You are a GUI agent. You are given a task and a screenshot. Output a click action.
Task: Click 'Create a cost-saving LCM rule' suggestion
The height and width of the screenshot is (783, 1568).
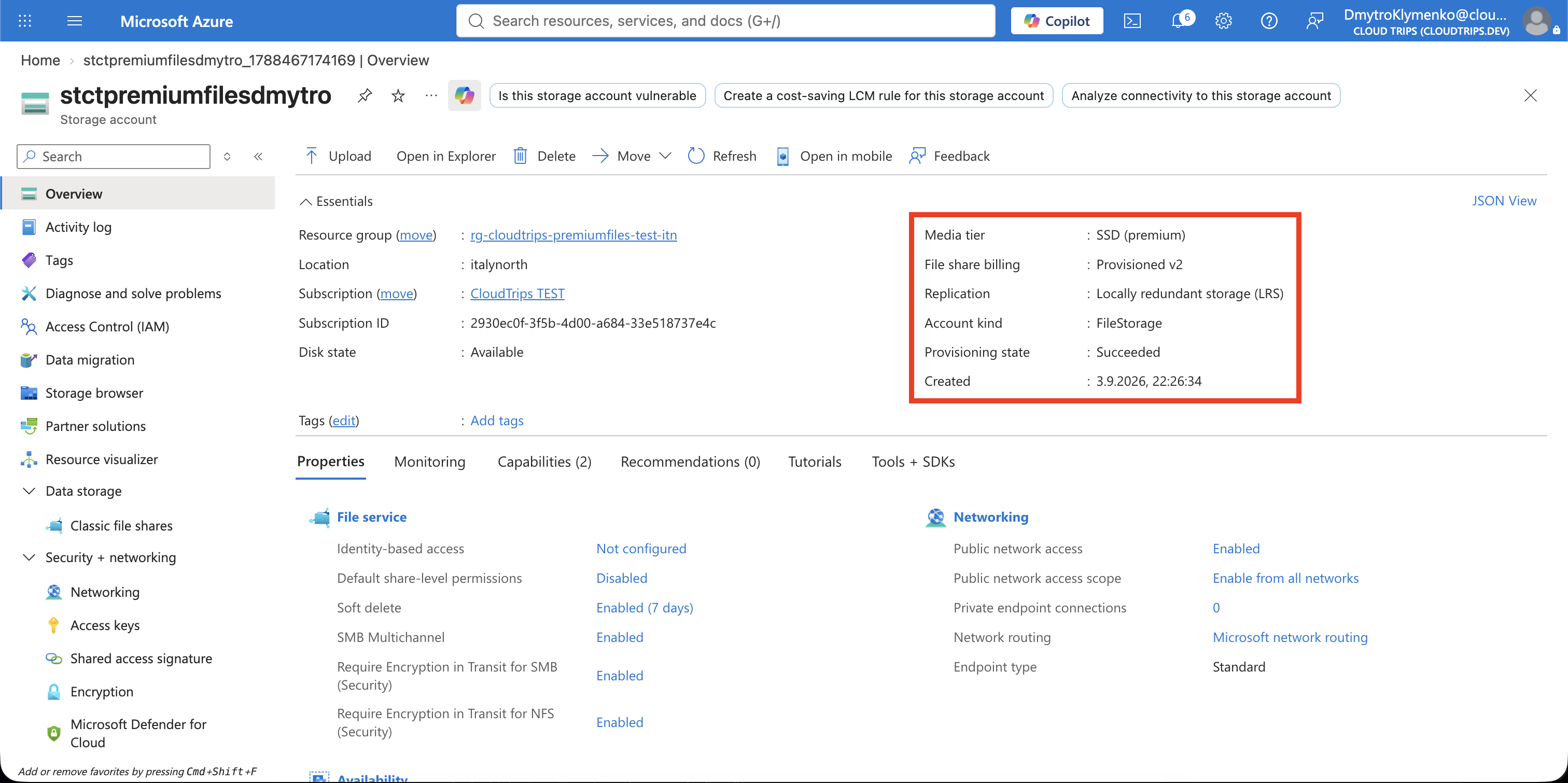tap(883, 95)
